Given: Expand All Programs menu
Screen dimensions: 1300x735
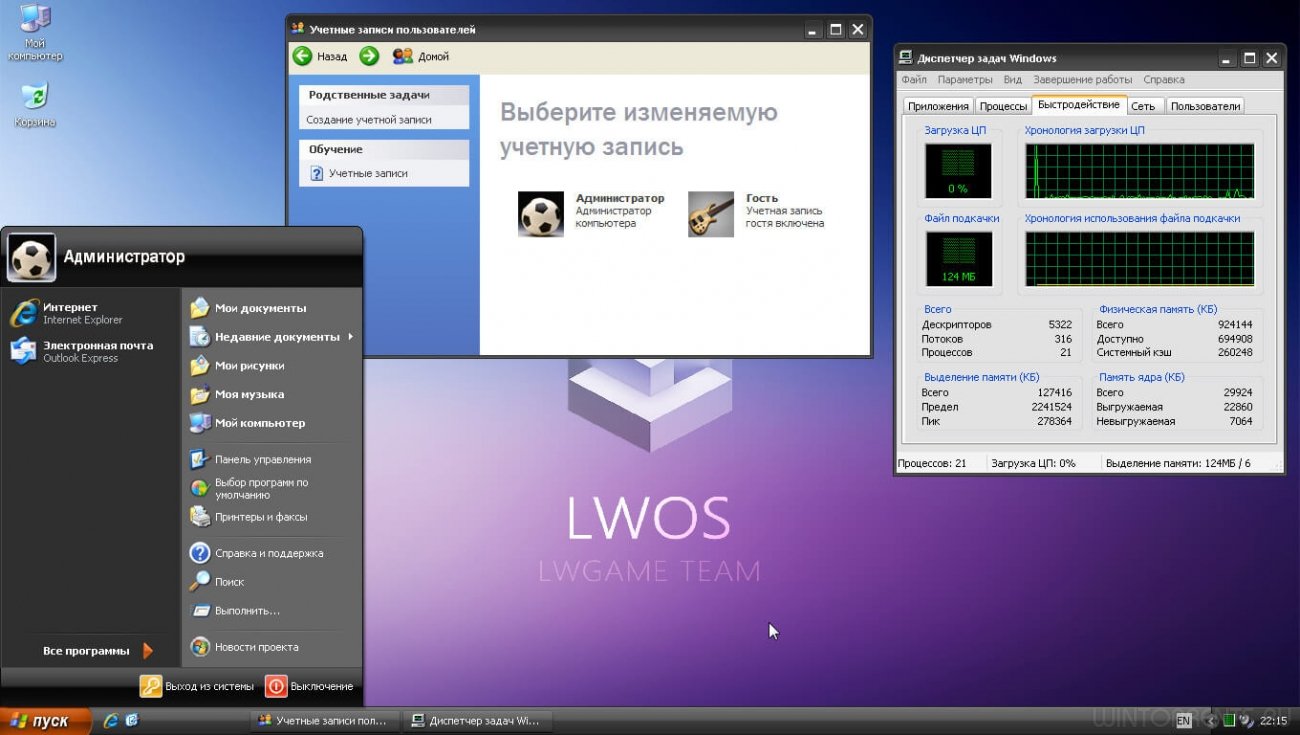Looking at the screenshot, I should click(98, 651).
